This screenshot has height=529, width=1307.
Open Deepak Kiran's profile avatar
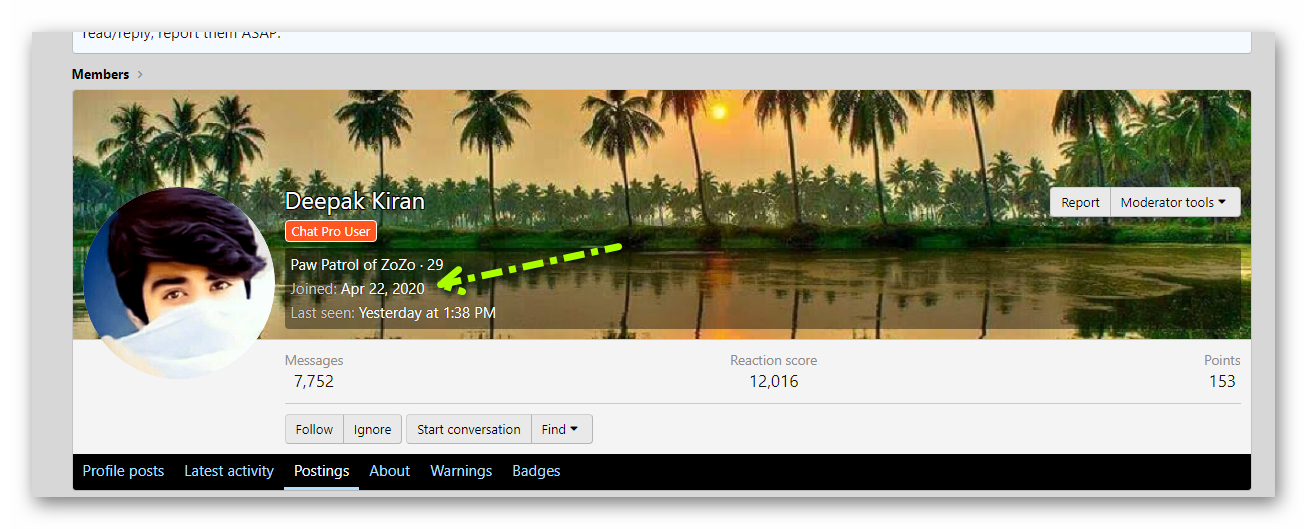(x=179, y=284)
